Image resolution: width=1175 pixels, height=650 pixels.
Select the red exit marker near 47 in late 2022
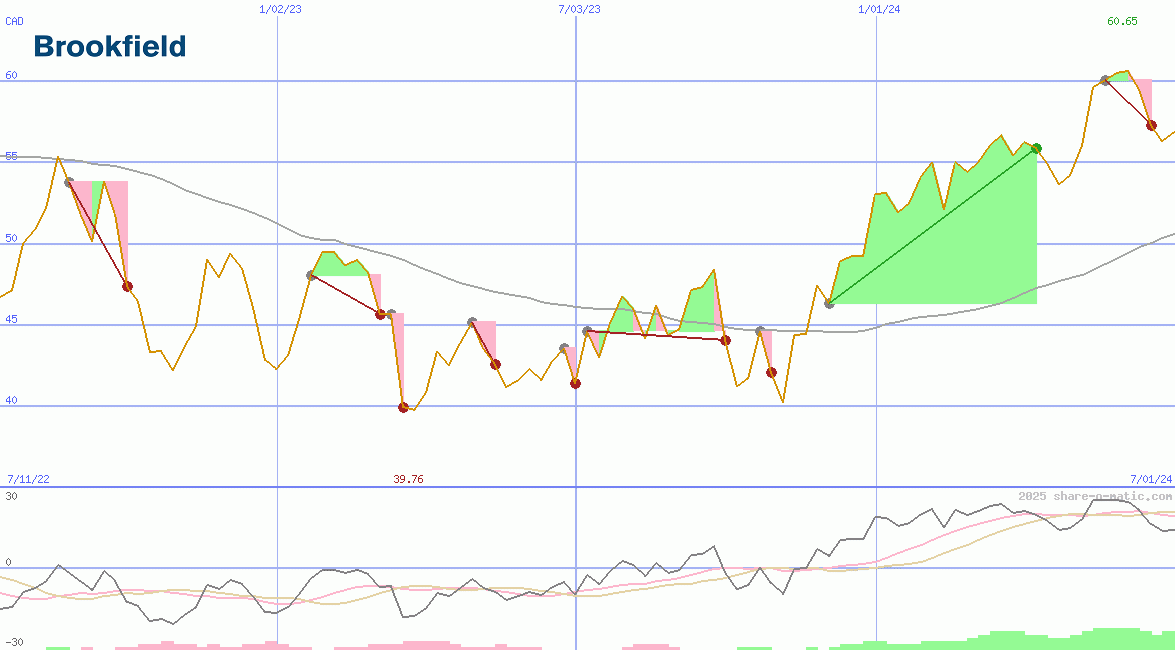tap(127, 286)
